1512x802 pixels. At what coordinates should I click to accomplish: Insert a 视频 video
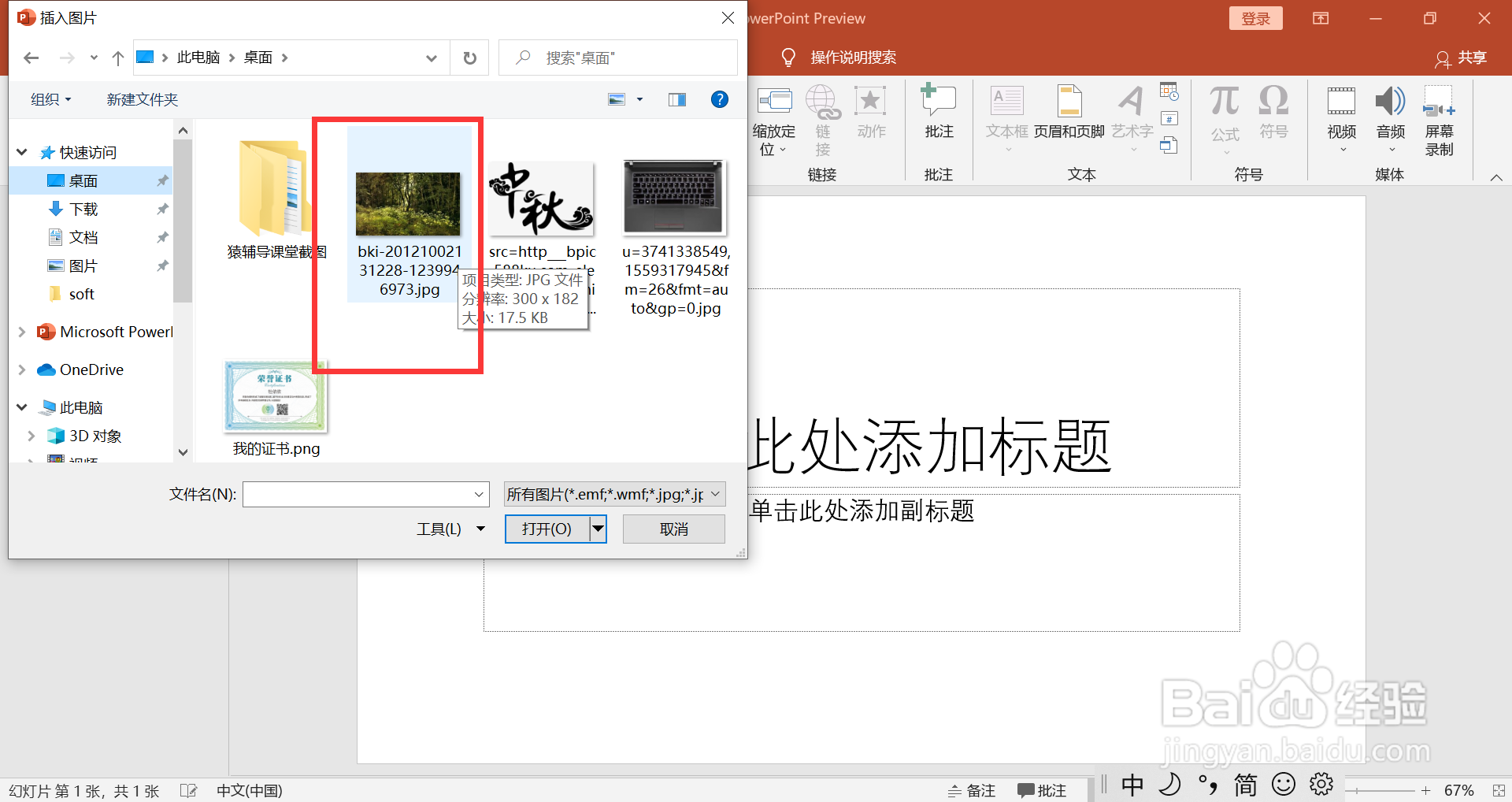point(1342,118)
